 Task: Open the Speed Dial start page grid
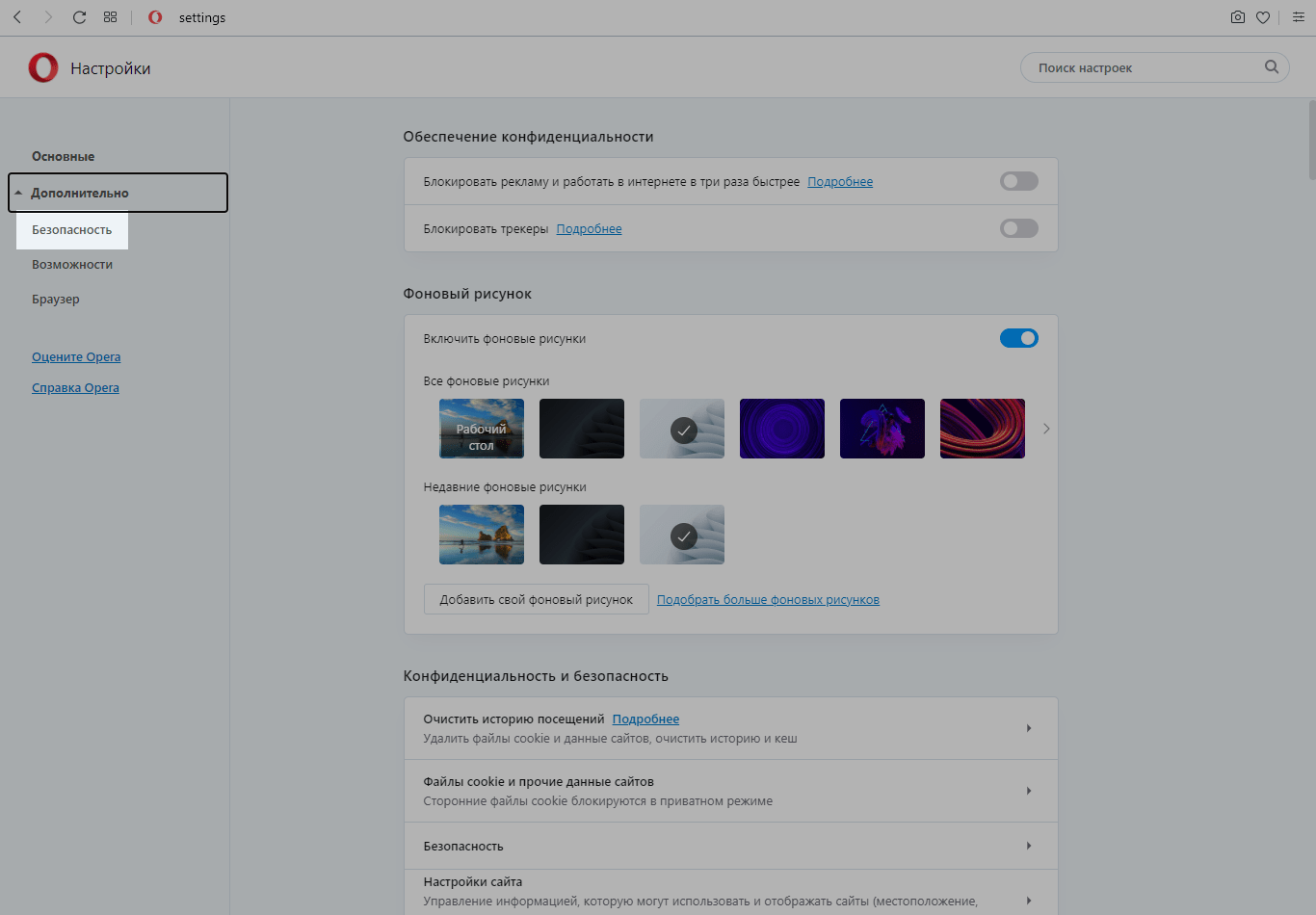click(x=110, y=17)
